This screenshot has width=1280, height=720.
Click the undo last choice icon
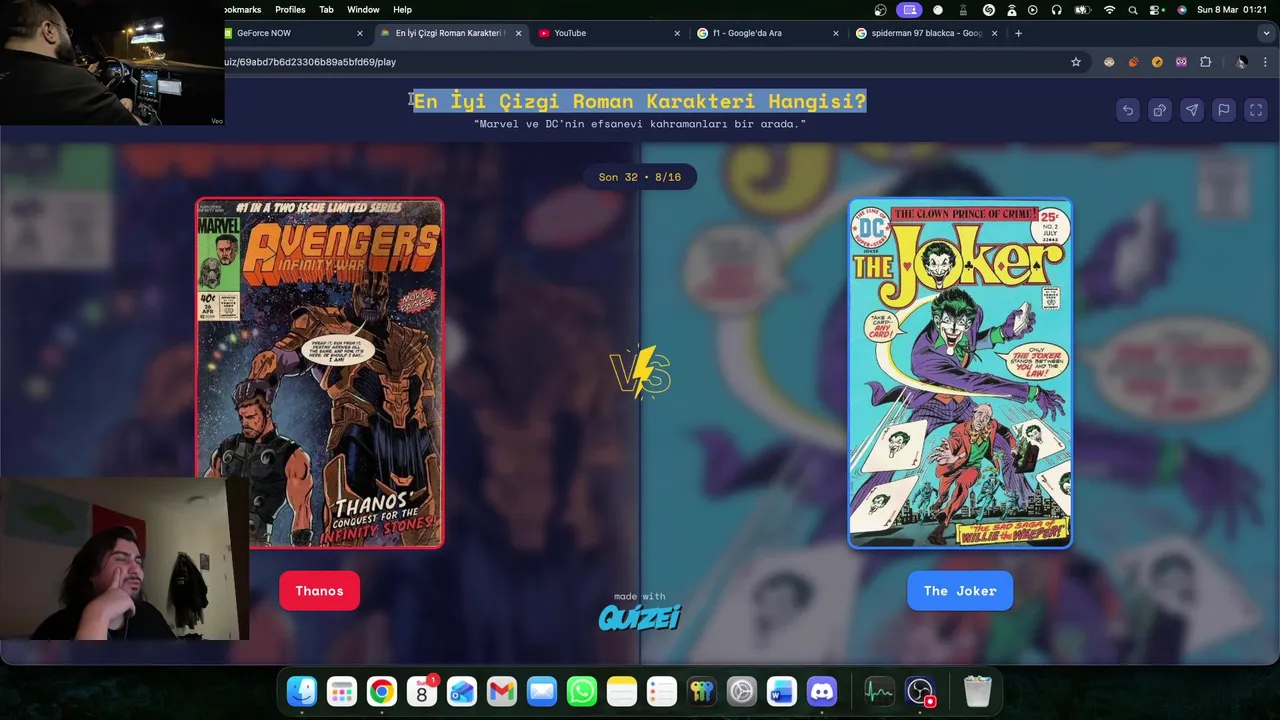coord(1128,110)
